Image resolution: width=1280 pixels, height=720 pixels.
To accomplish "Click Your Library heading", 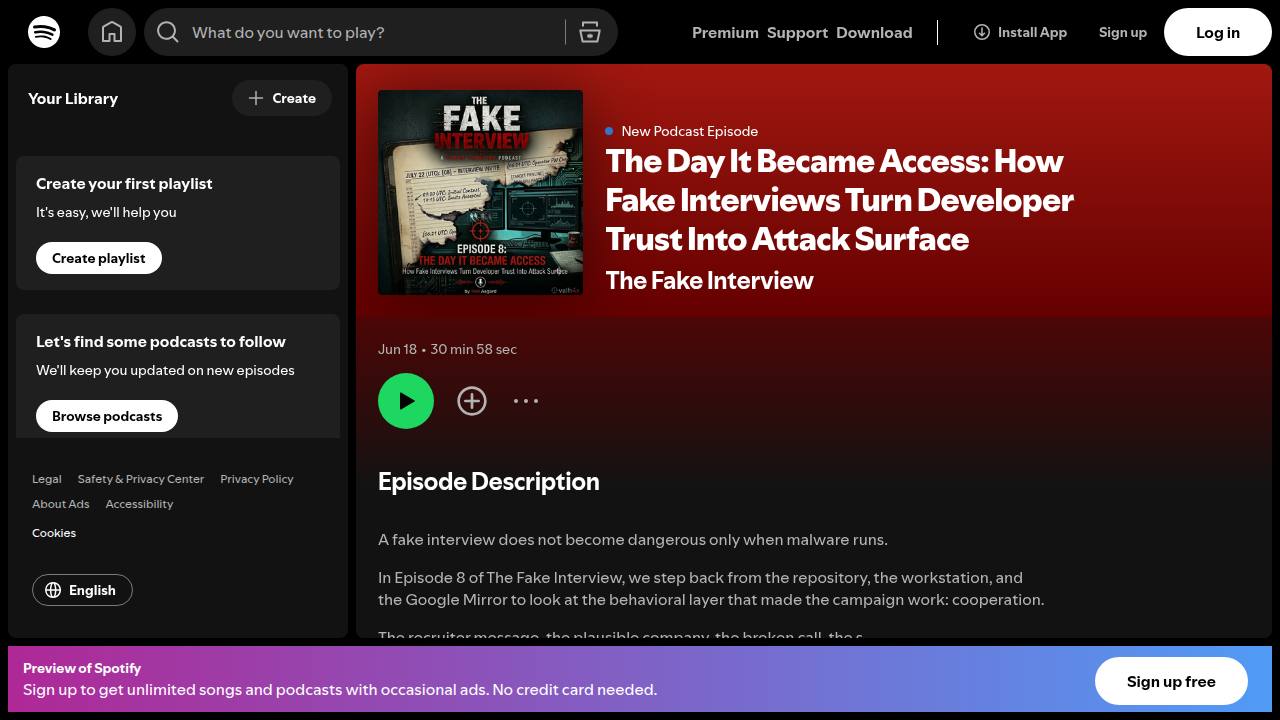I will 73,98.
